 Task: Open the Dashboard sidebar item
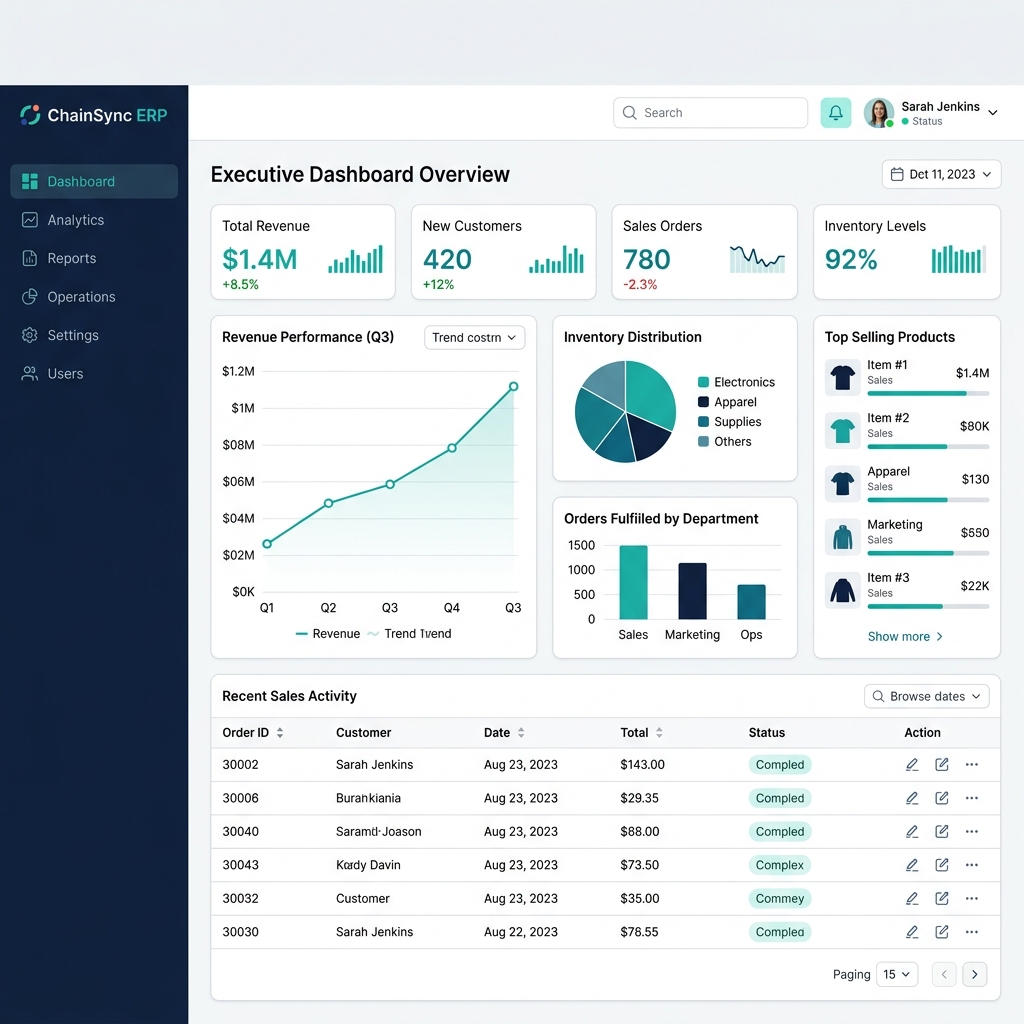coord(94,182)
